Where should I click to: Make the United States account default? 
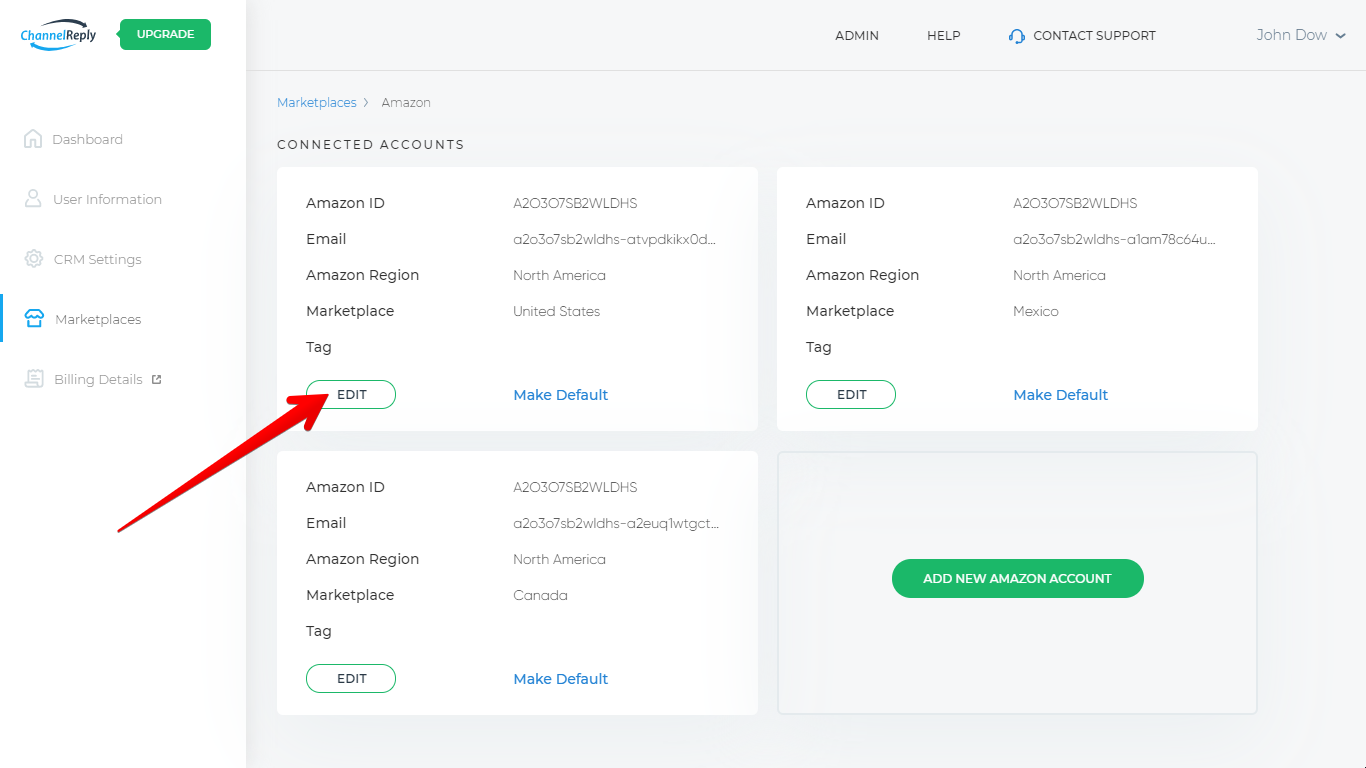point(561,395)
